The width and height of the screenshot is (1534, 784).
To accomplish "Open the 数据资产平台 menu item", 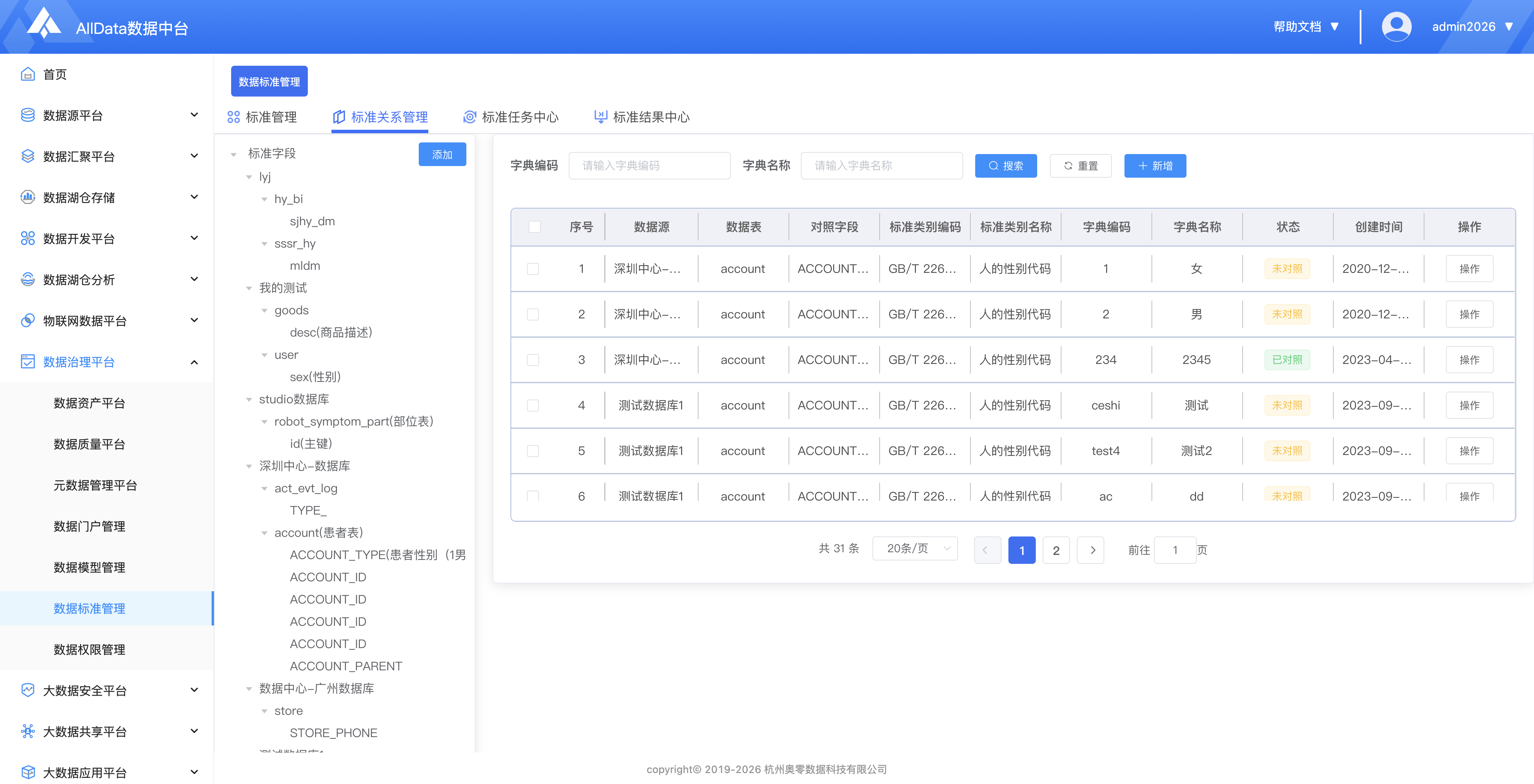I will (89, 403).
